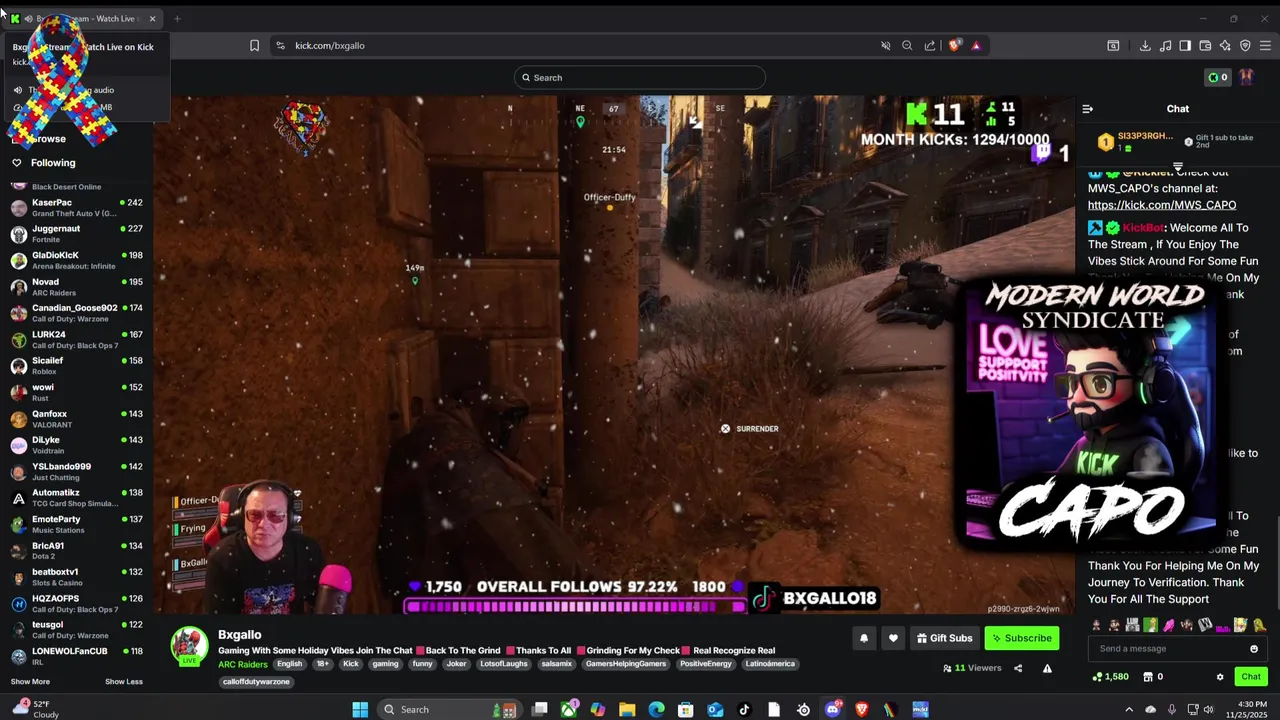
Task: Click the Kick search field
Action: (640, 77)
